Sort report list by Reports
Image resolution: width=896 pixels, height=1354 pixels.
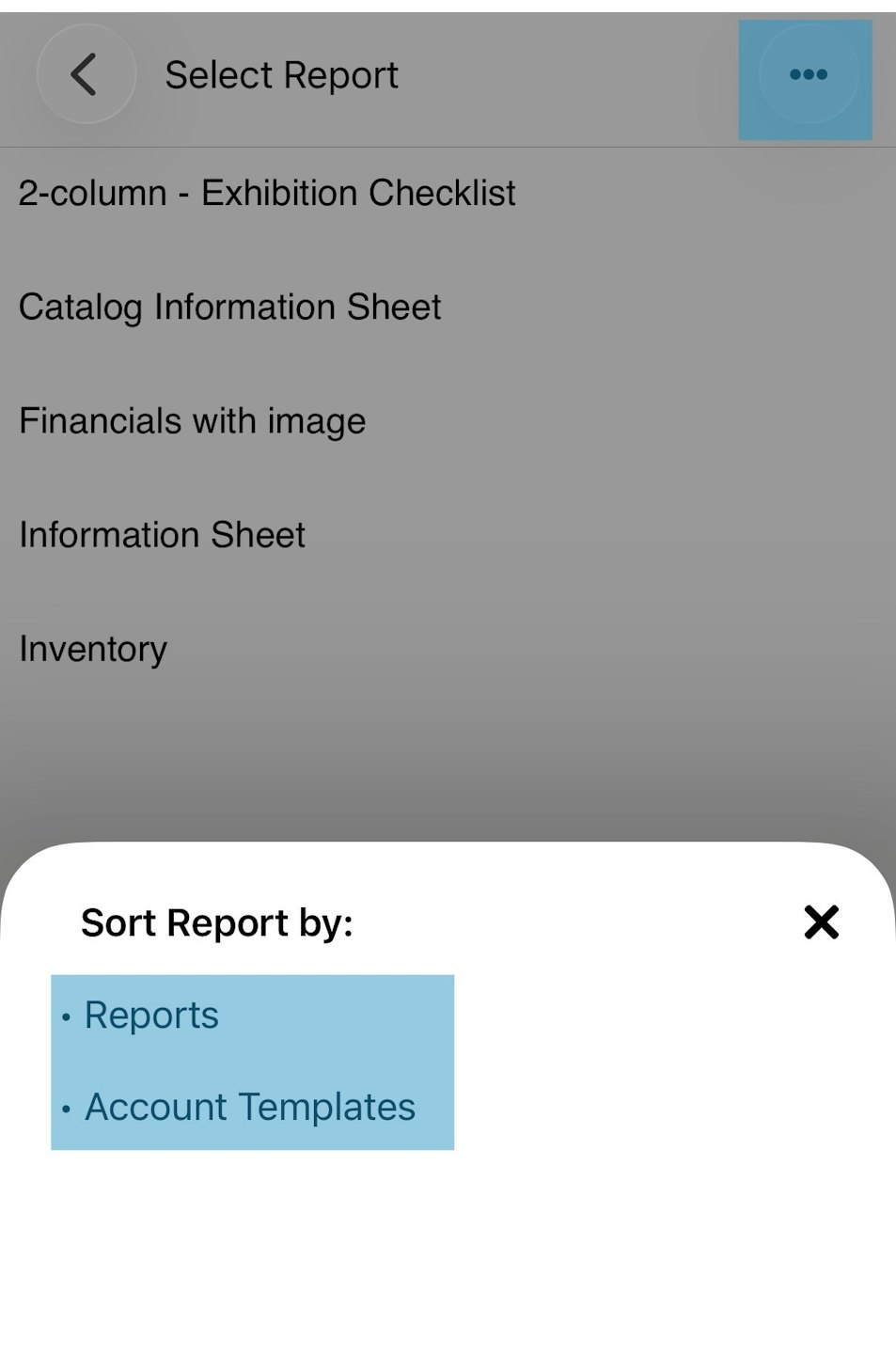(x=151, y=1015)
